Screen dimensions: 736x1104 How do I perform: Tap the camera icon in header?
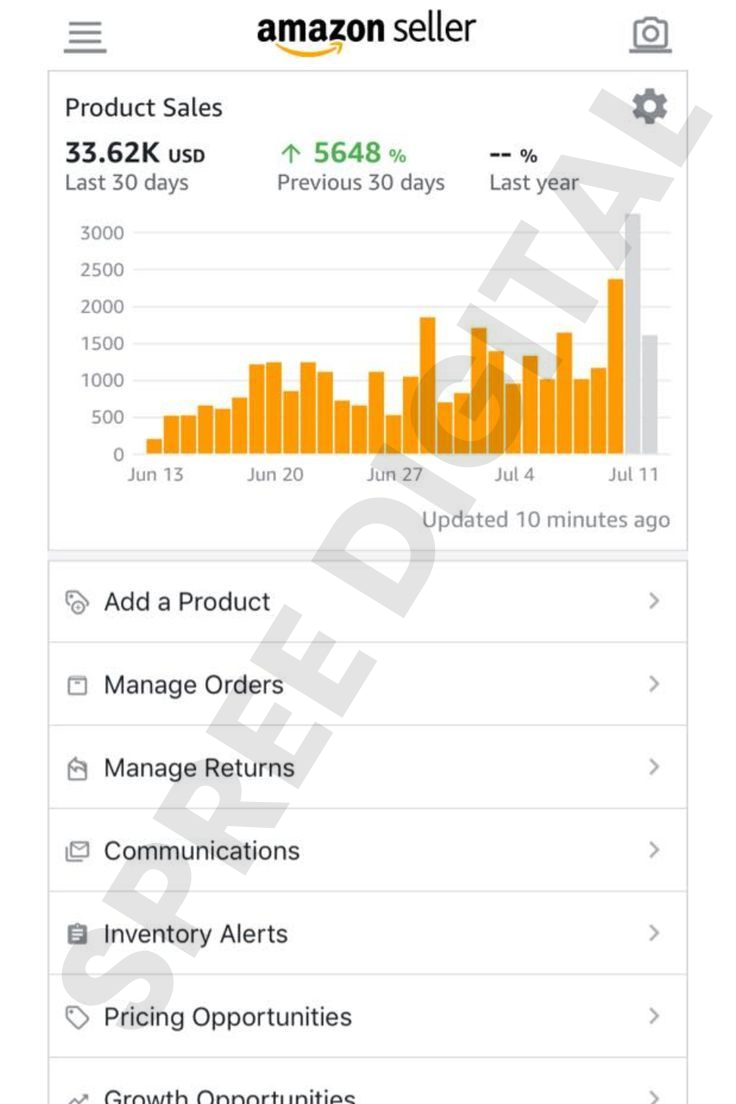649,34
